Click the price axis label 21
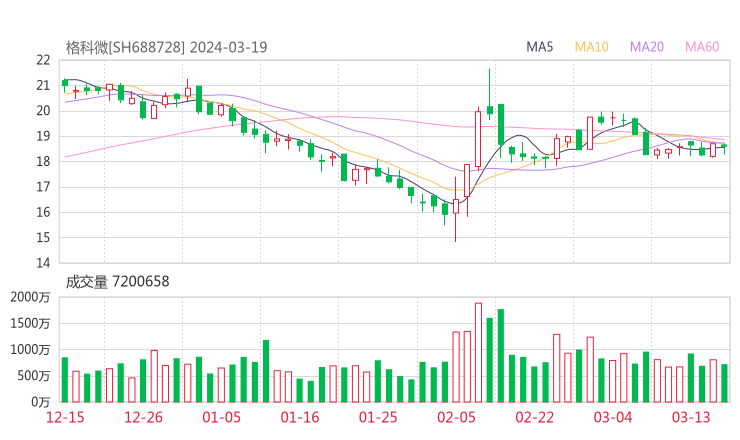Screen dimensions: 740x440 tap(43, 85)
